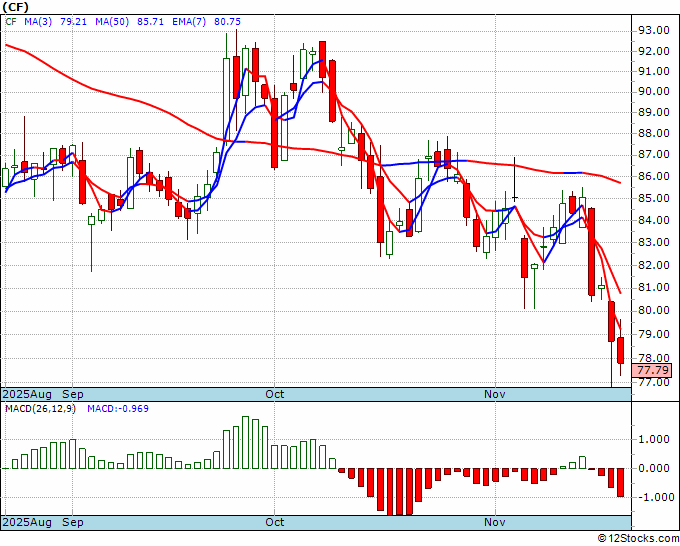Click the 89.00 price axis label

coord(653,112)
